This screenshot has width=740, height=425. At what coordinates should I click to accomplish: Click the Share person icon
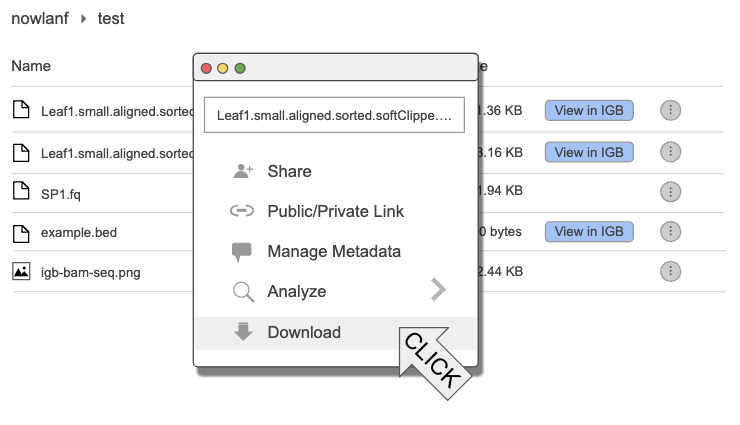(x=242, y=171)
